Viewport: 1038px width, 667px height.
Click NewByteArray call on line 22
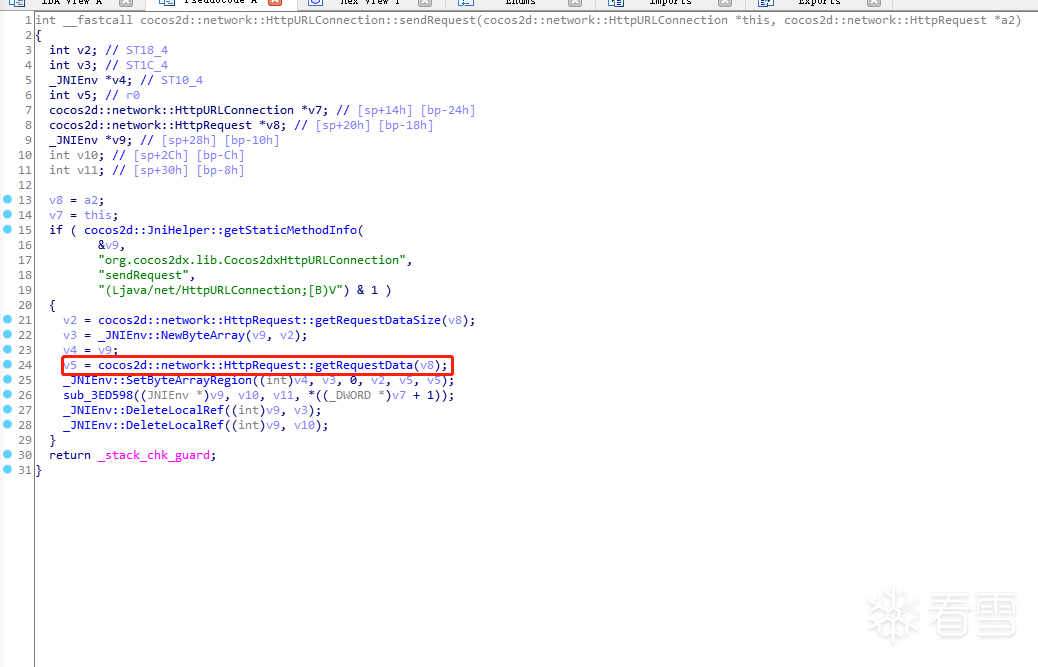tap(203, 335)
